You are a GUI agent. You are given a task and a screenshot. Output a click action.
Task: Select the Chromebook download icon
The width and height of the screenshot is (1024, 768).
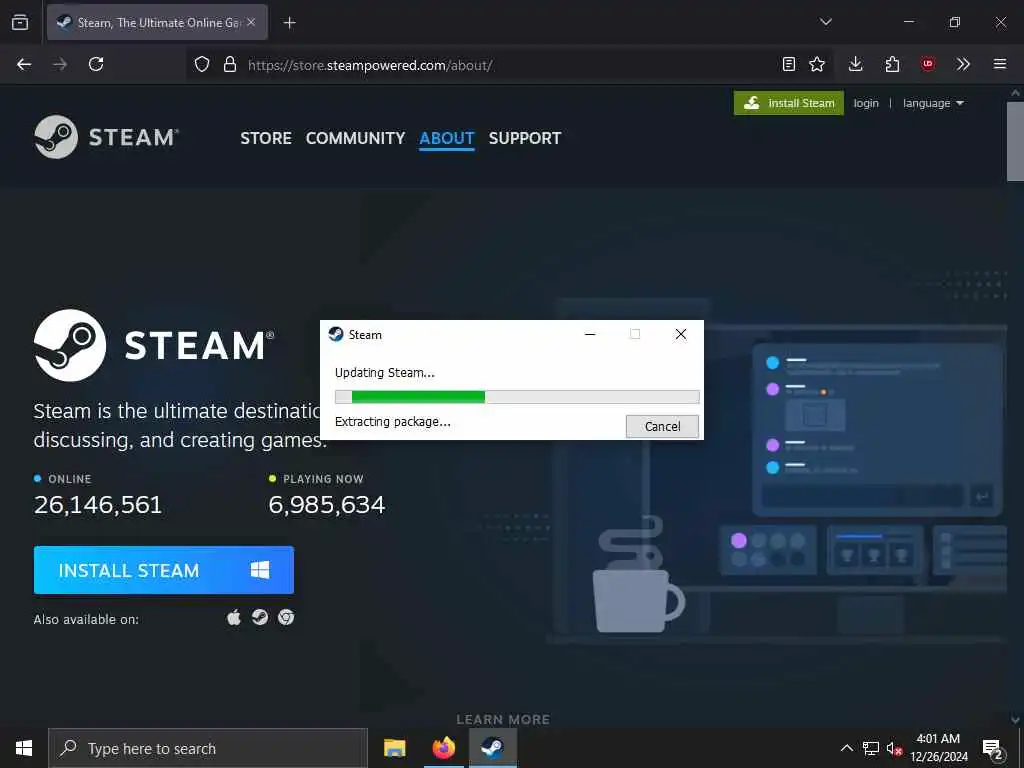click(286, 617)
